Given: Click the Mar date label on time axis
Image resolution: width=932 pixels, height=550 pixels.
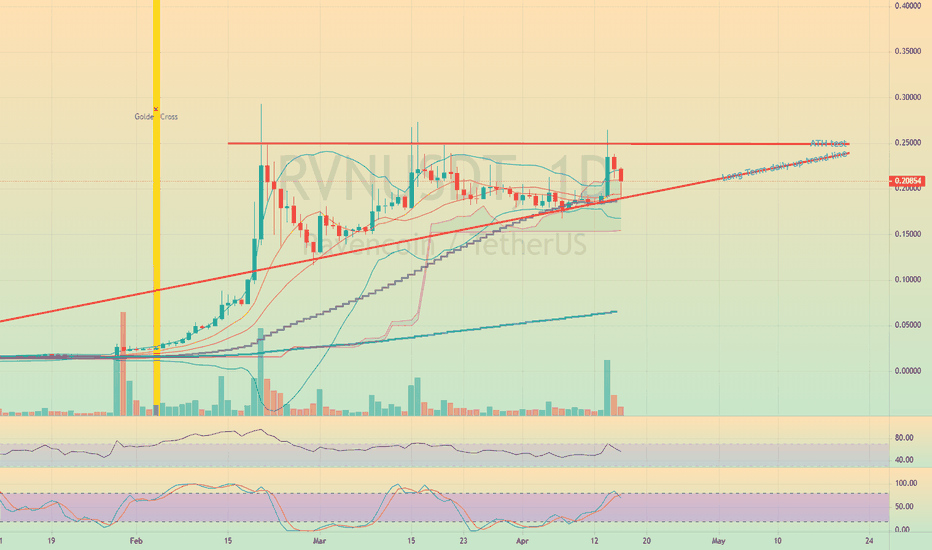Looking at the screenshot, I should coord(320,541).
